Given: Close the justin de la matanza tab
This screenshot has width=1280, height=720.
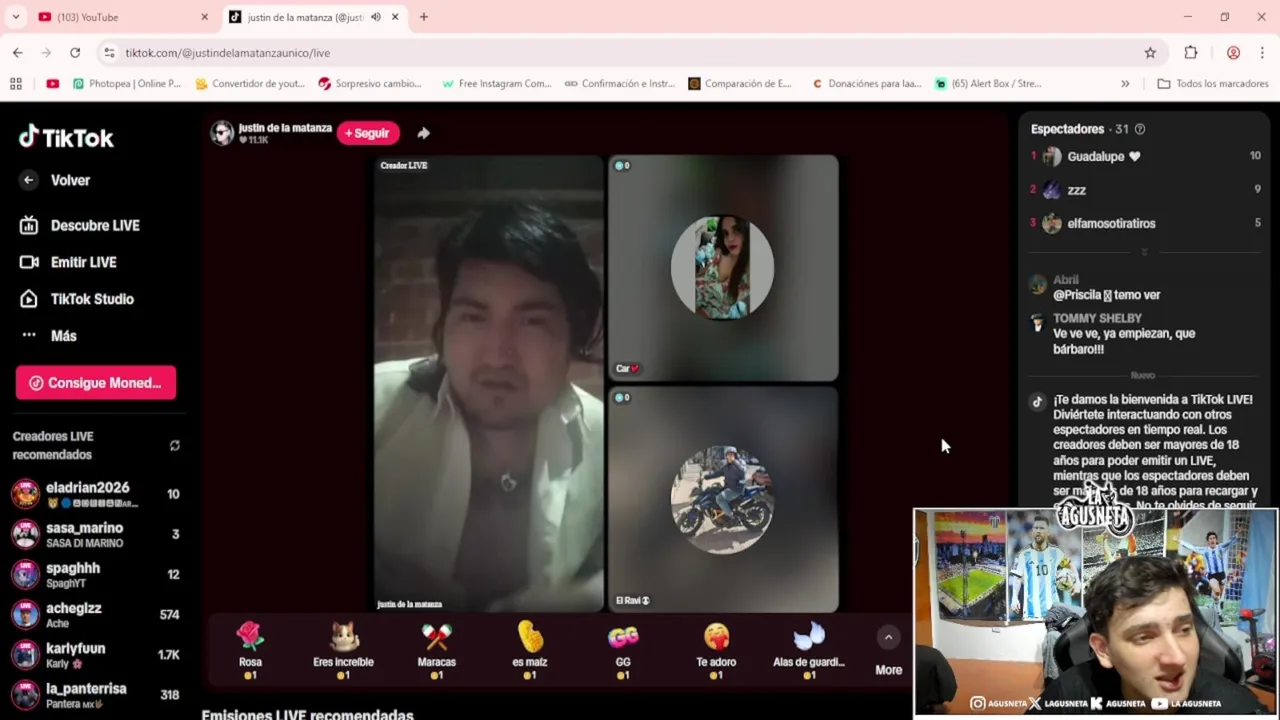Looking at the screenshot, I should (x=395, y=17).
